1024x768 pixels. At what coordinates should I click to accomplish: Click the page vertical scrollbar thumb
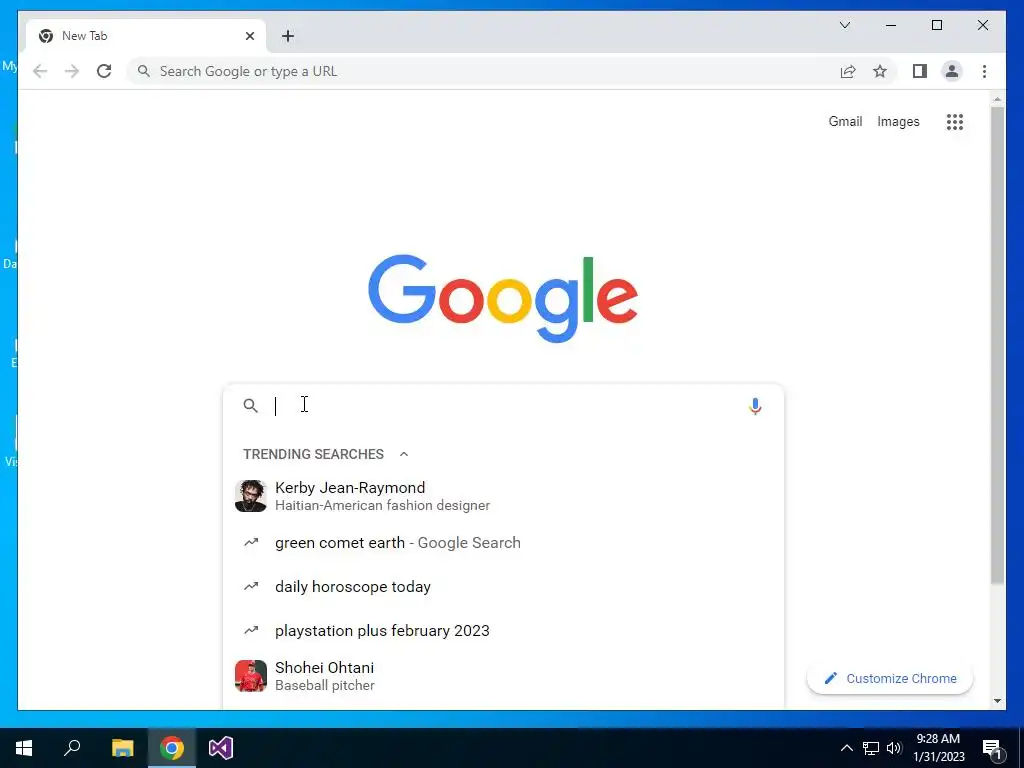pos(997,345)
